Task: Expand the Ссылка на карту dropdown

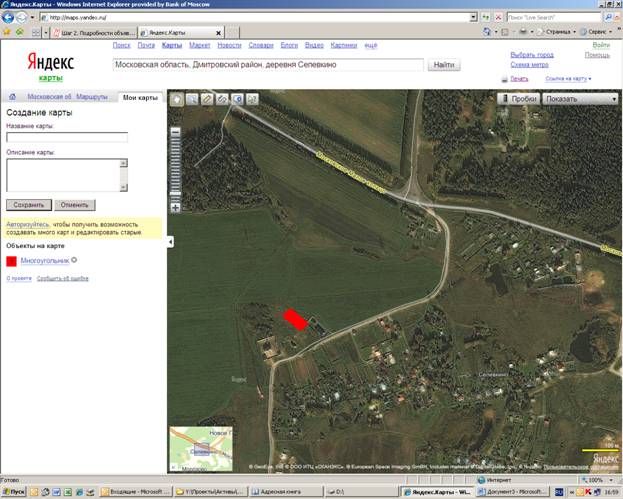Action: pyautogui.click(x=568, y=78)
